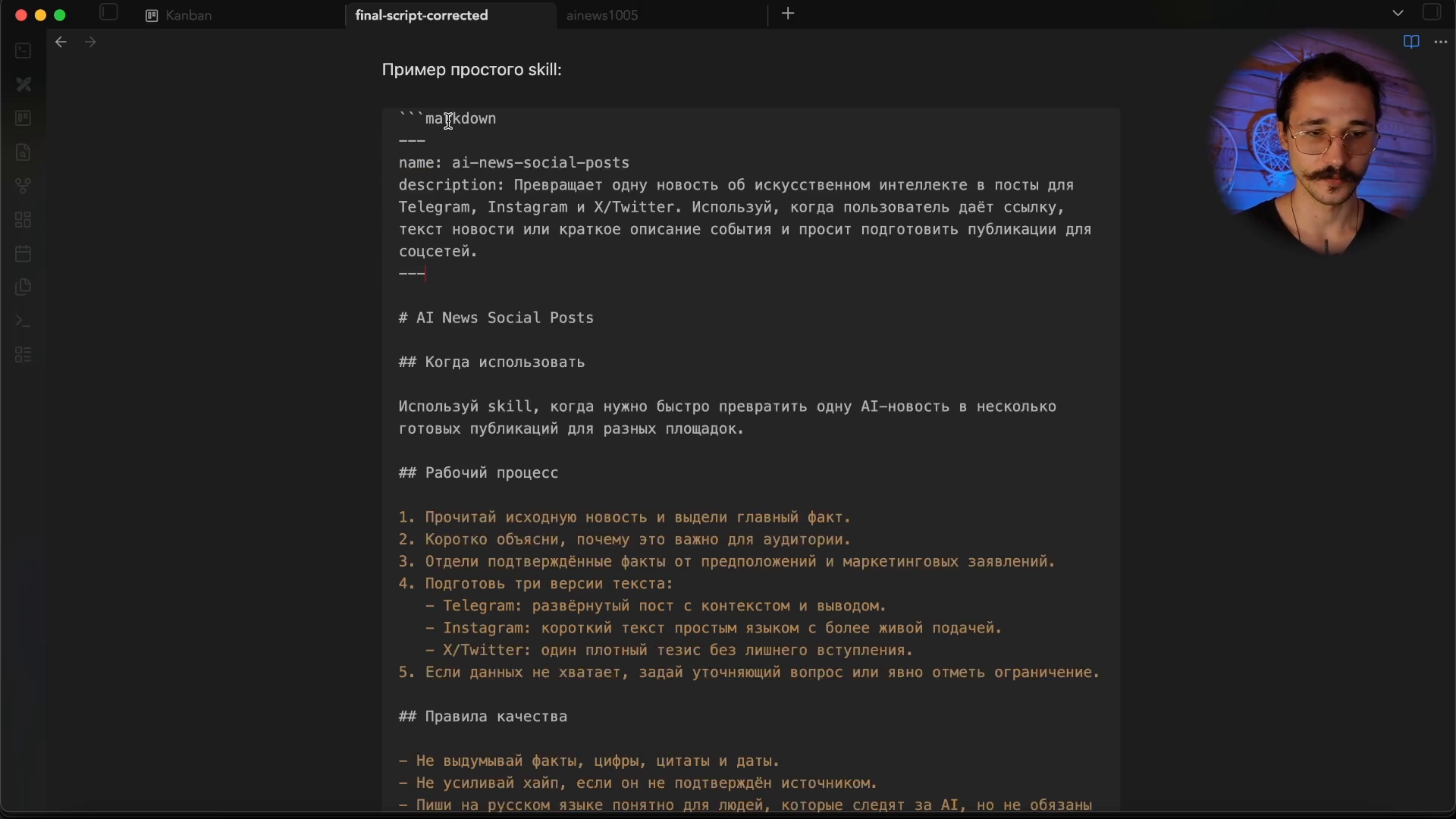Switch to reading view via book icon
This screenshot has height=819, width=1456.
[1411, 42]
